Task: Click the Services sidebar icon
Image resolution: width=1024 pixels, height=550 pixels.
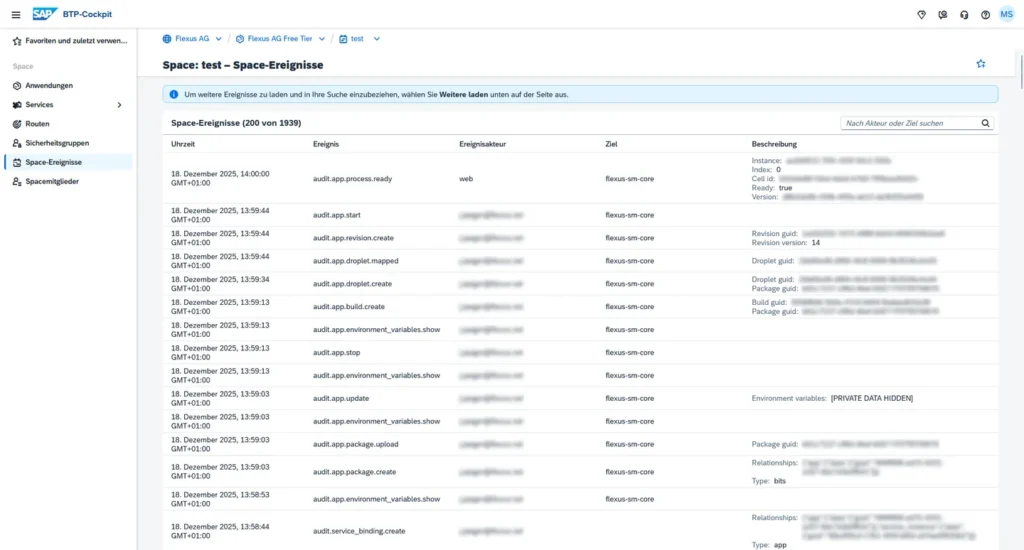Action: click(x=17, y=105)
